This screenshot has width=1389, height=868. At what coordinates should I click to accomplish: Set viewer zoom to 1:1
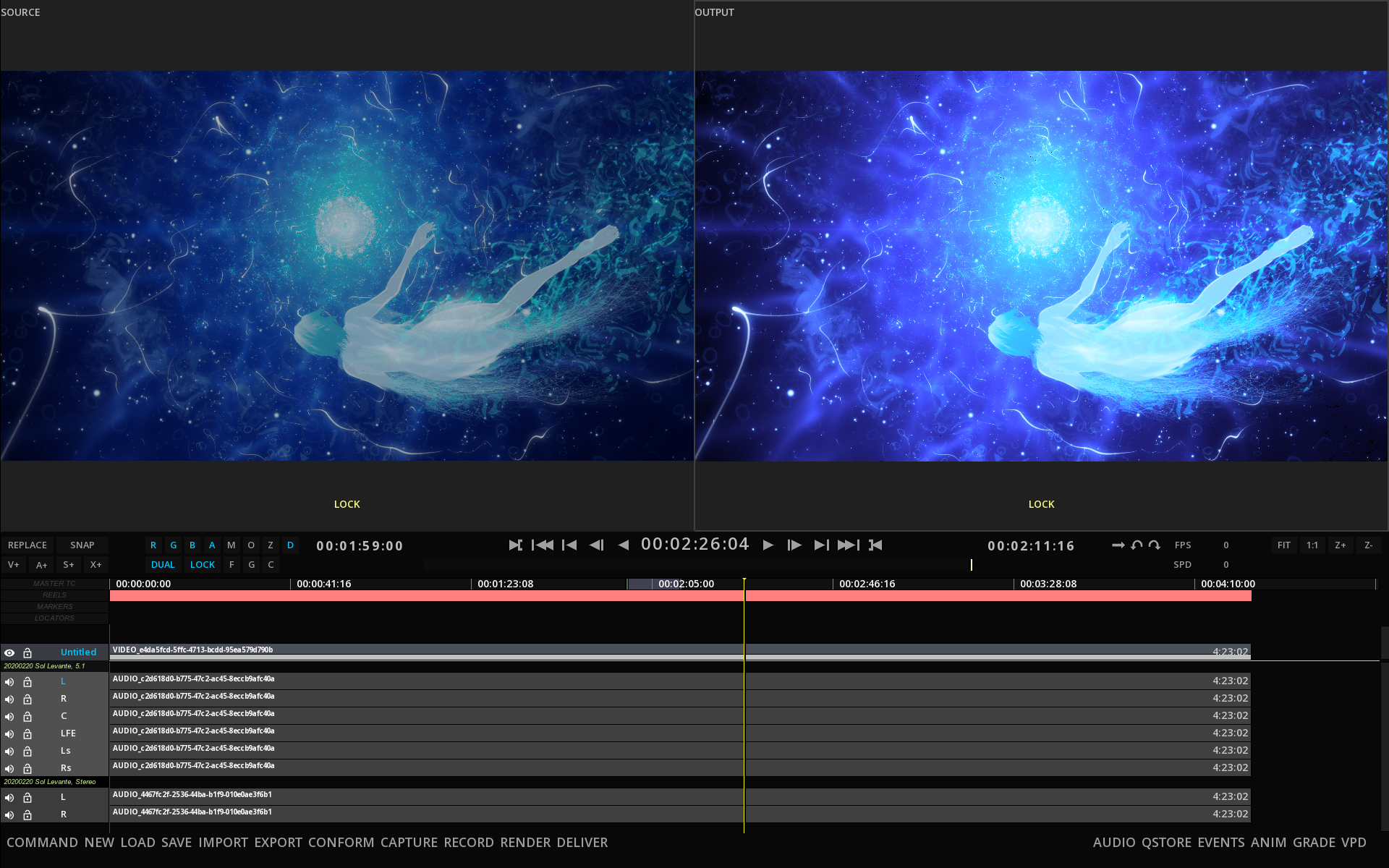(x=1312, y=545)
